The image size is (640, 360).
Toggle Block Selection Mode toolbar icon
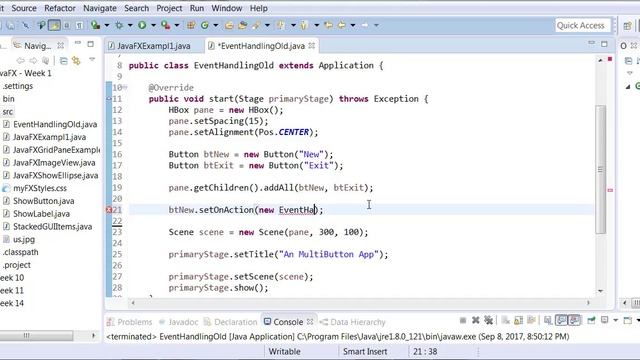pos(67,25)
